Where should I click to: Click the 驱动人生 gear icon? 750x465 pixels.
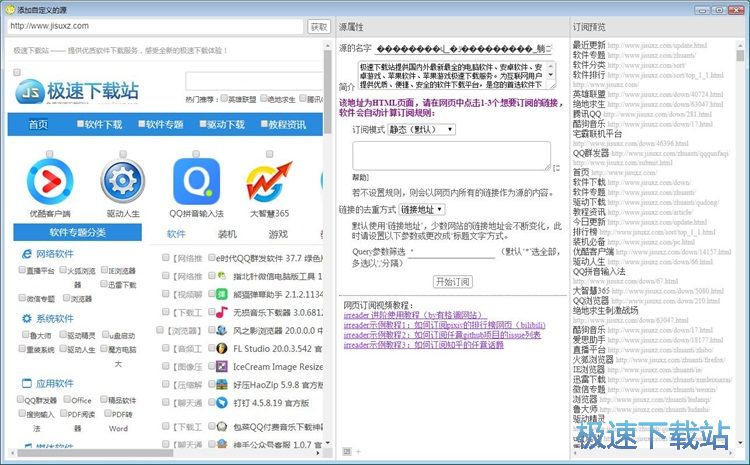point(123,182)
